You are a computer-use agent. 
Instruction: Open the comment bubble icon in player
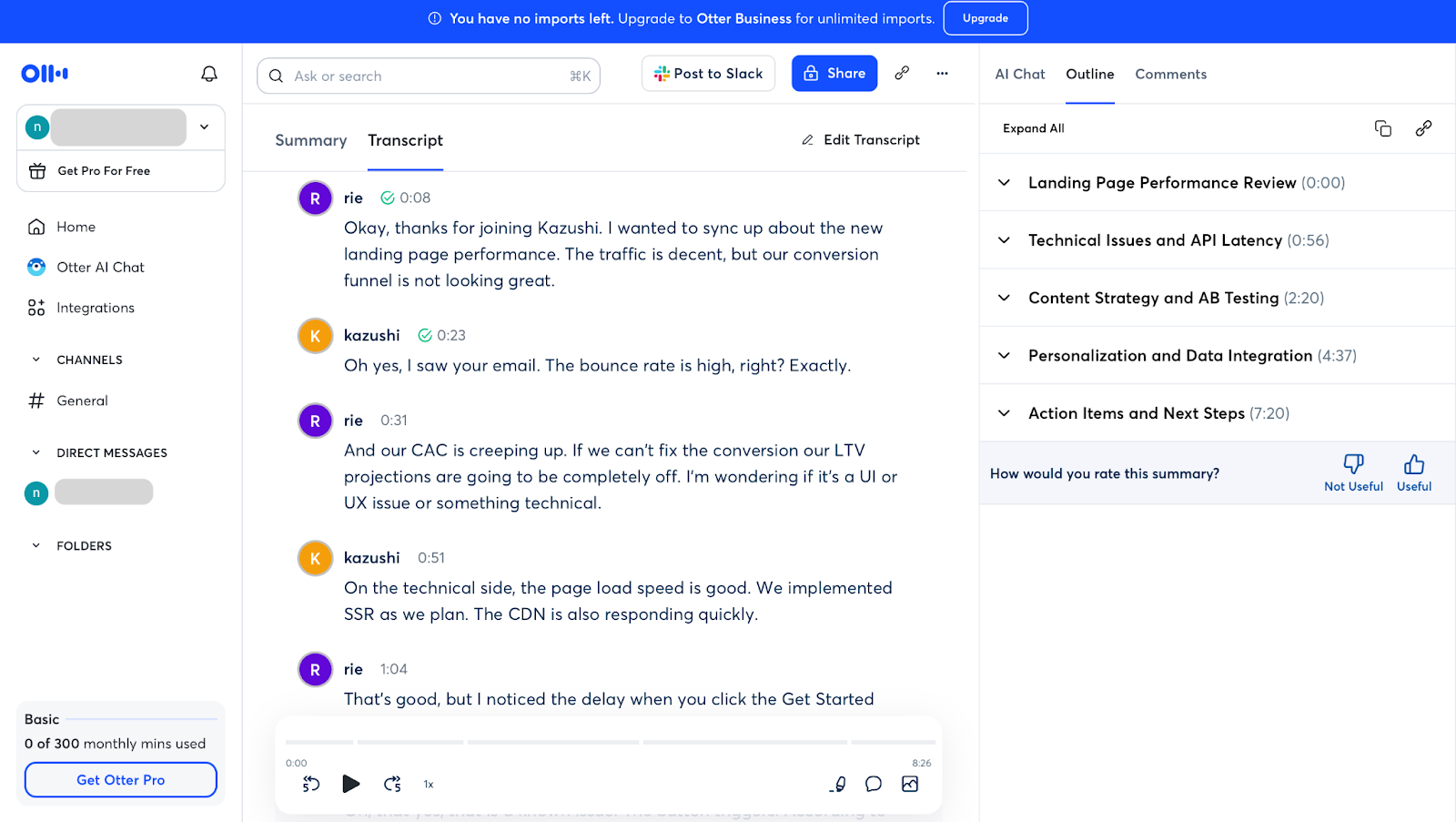874,784
